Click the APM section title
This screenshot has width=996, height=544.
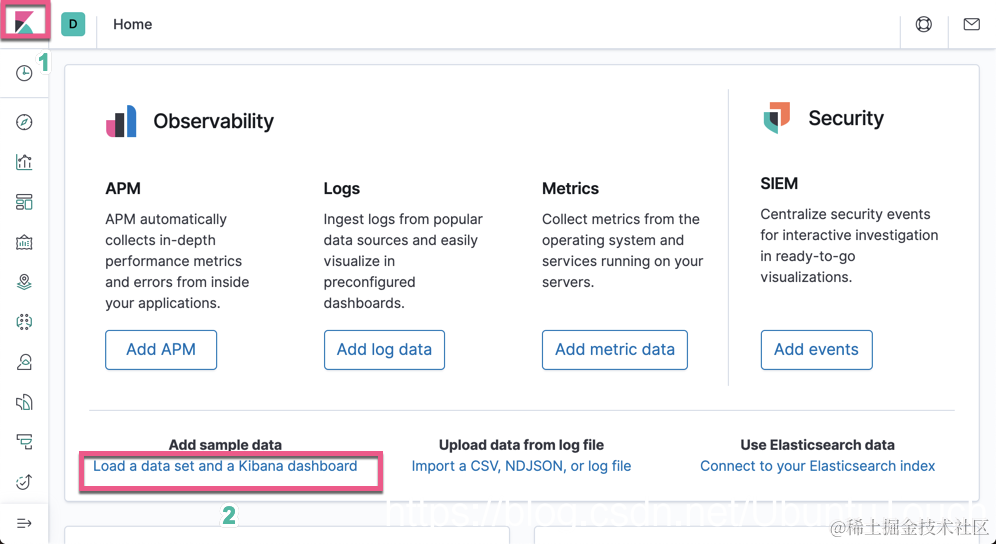tap(123, 188)
